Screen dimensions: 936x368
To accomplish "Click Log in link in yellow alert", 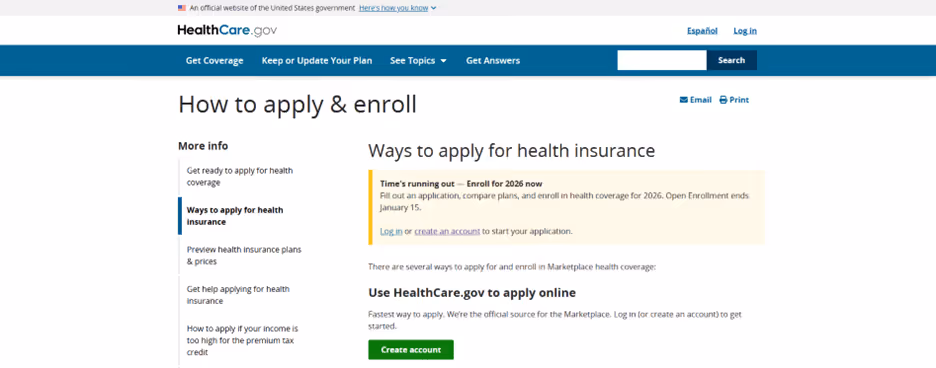I will (391, 231).
